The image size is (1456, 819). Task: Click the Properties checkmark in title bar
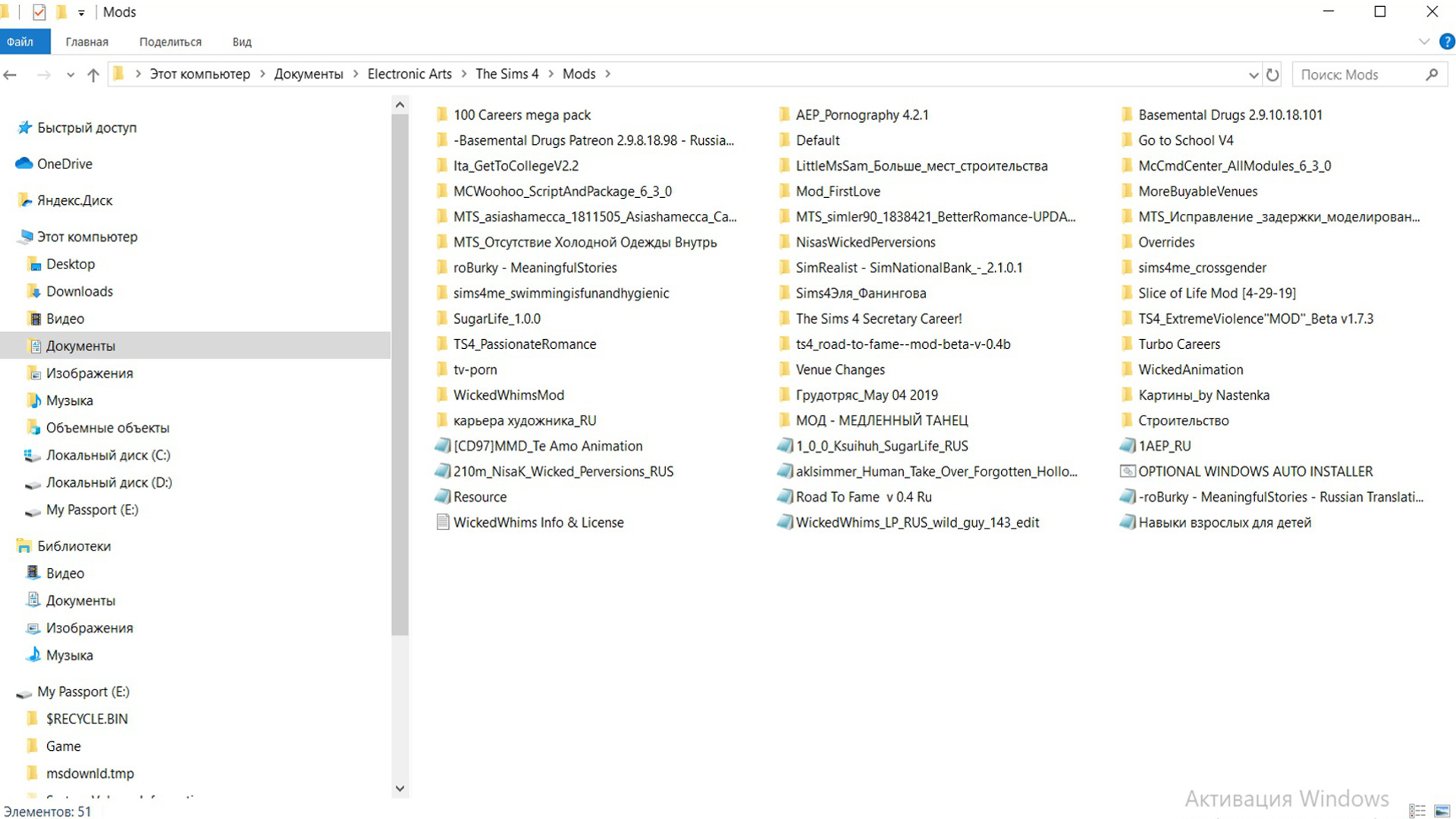39,12
